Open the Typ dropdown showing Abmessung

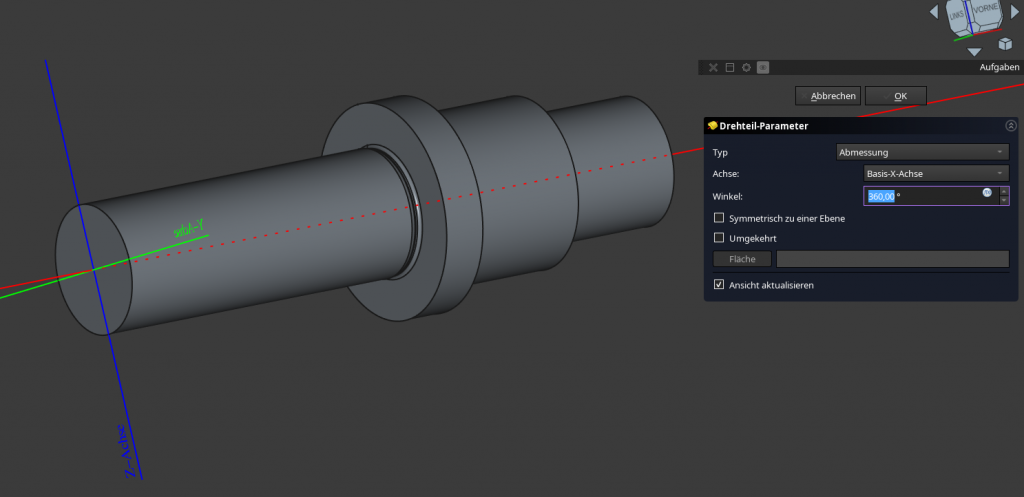tap(922, 152)
